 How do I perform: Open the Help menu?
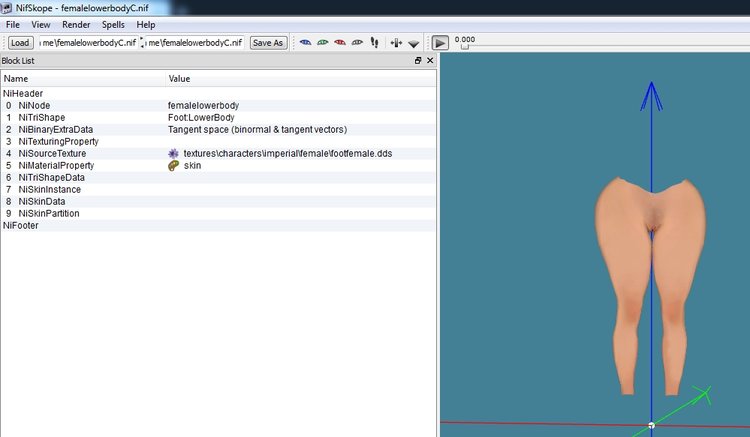(x=145, y=24)
